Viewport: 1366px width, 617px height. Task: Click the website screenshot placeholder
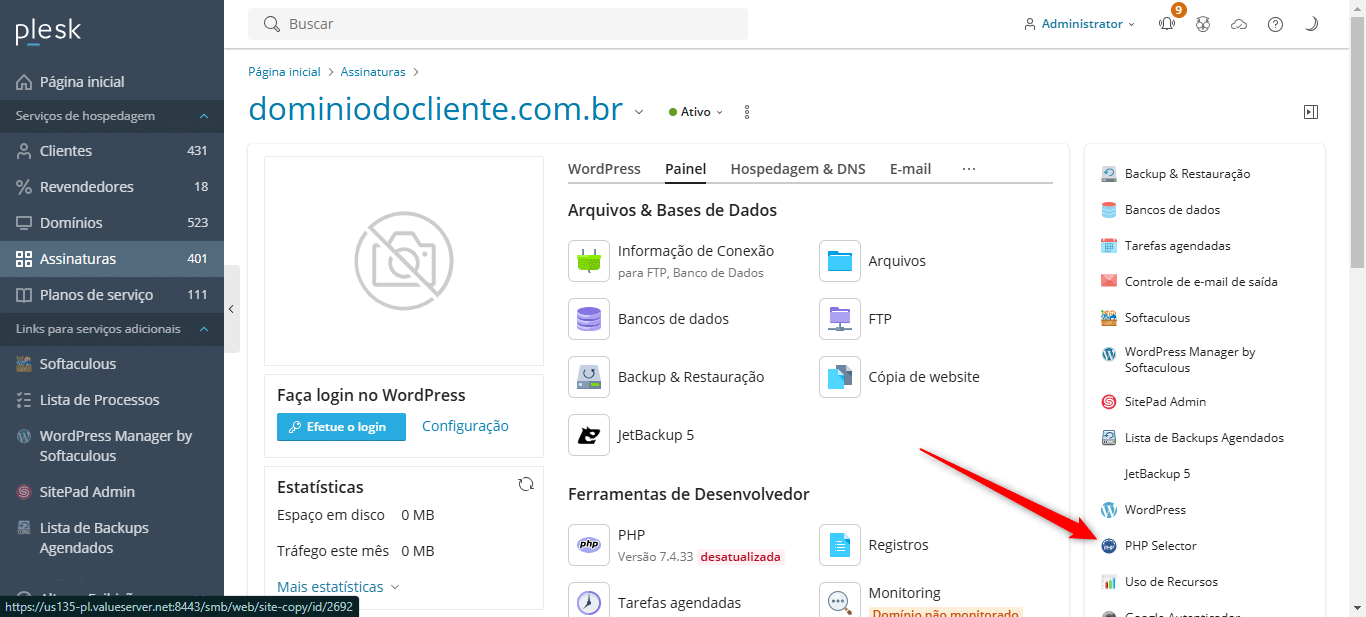[x=404, y=261]
